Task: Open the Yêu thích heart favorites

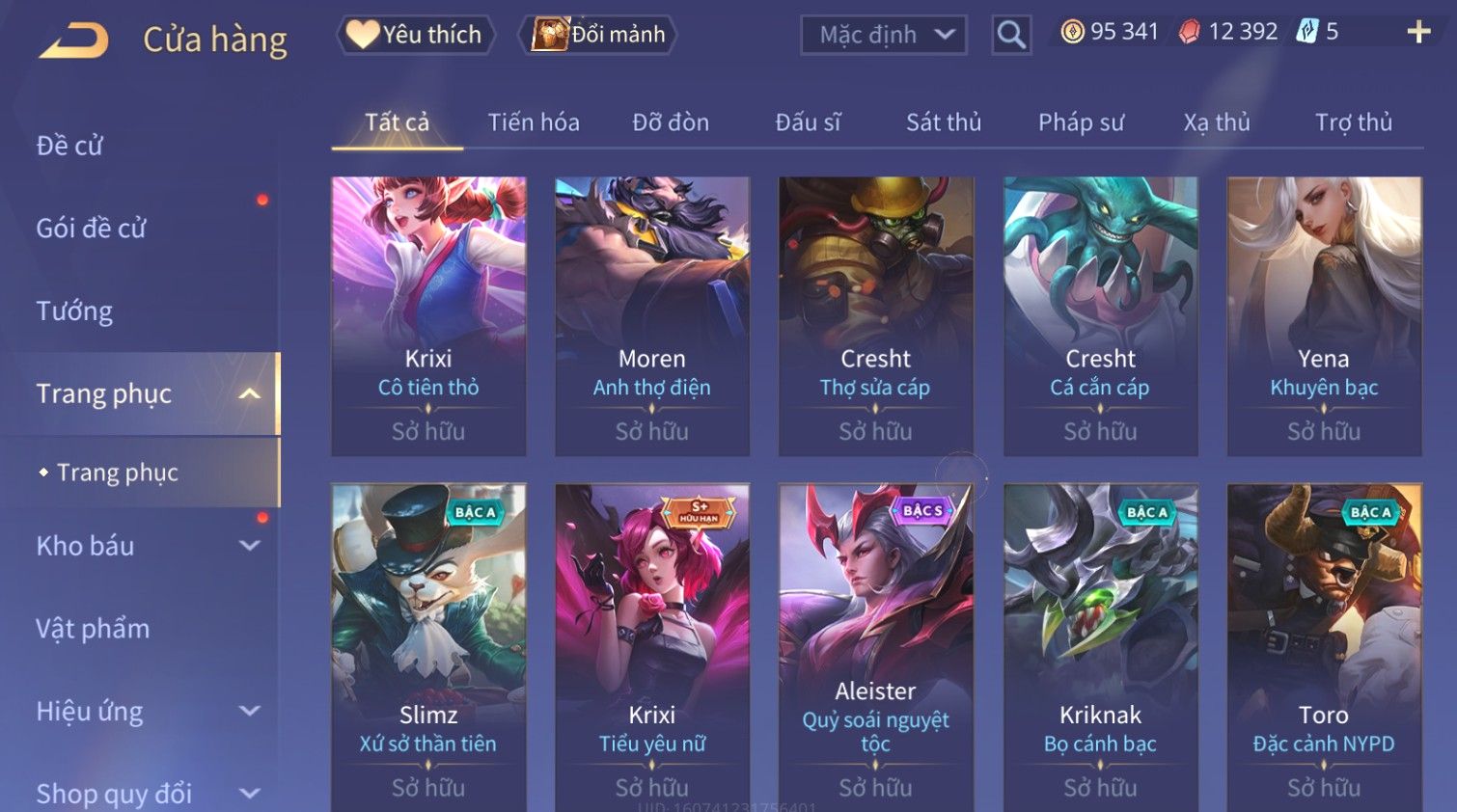Action: point(416,35)
